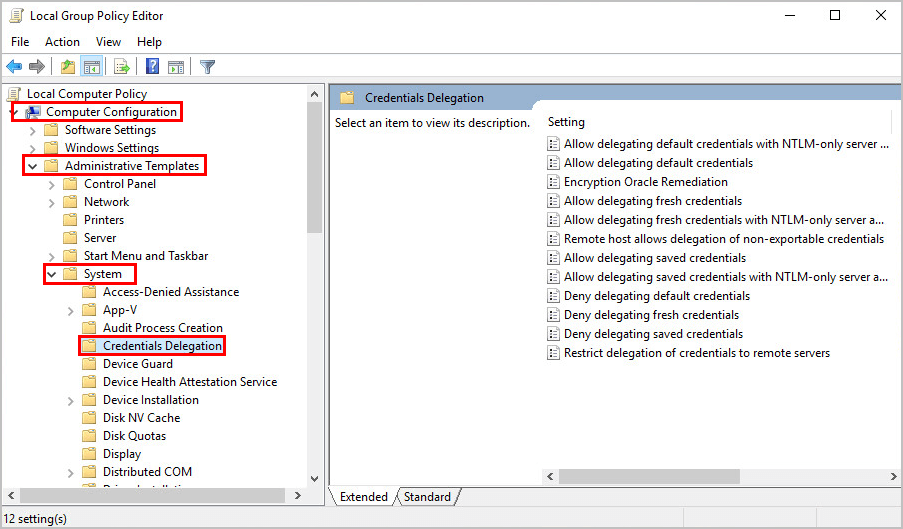
Task: Go up one level with folder icon
Action: (x=67, y=67)
